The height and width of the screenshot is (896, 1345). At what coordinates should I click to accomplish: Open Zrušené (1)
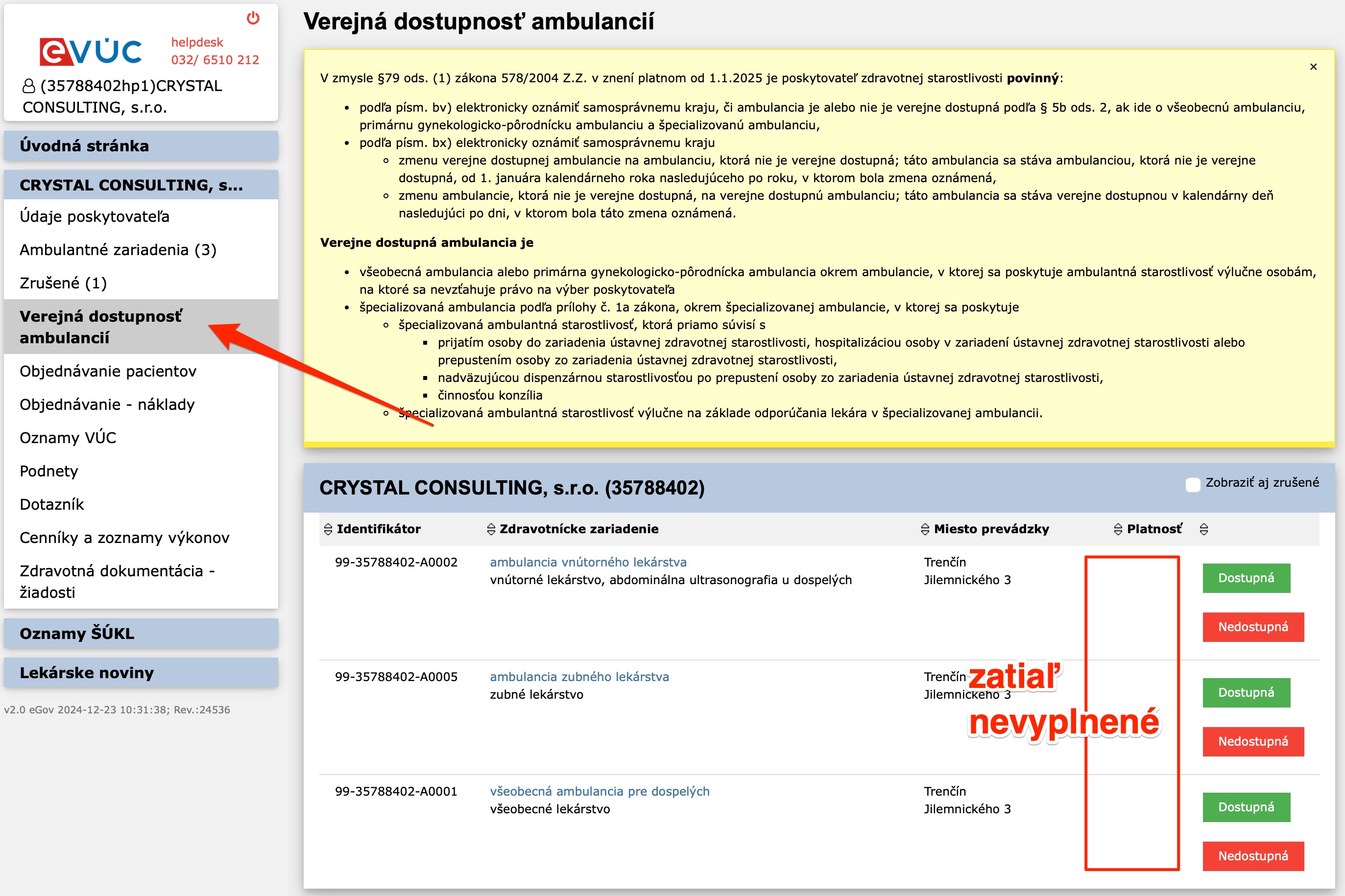[141, 283]
